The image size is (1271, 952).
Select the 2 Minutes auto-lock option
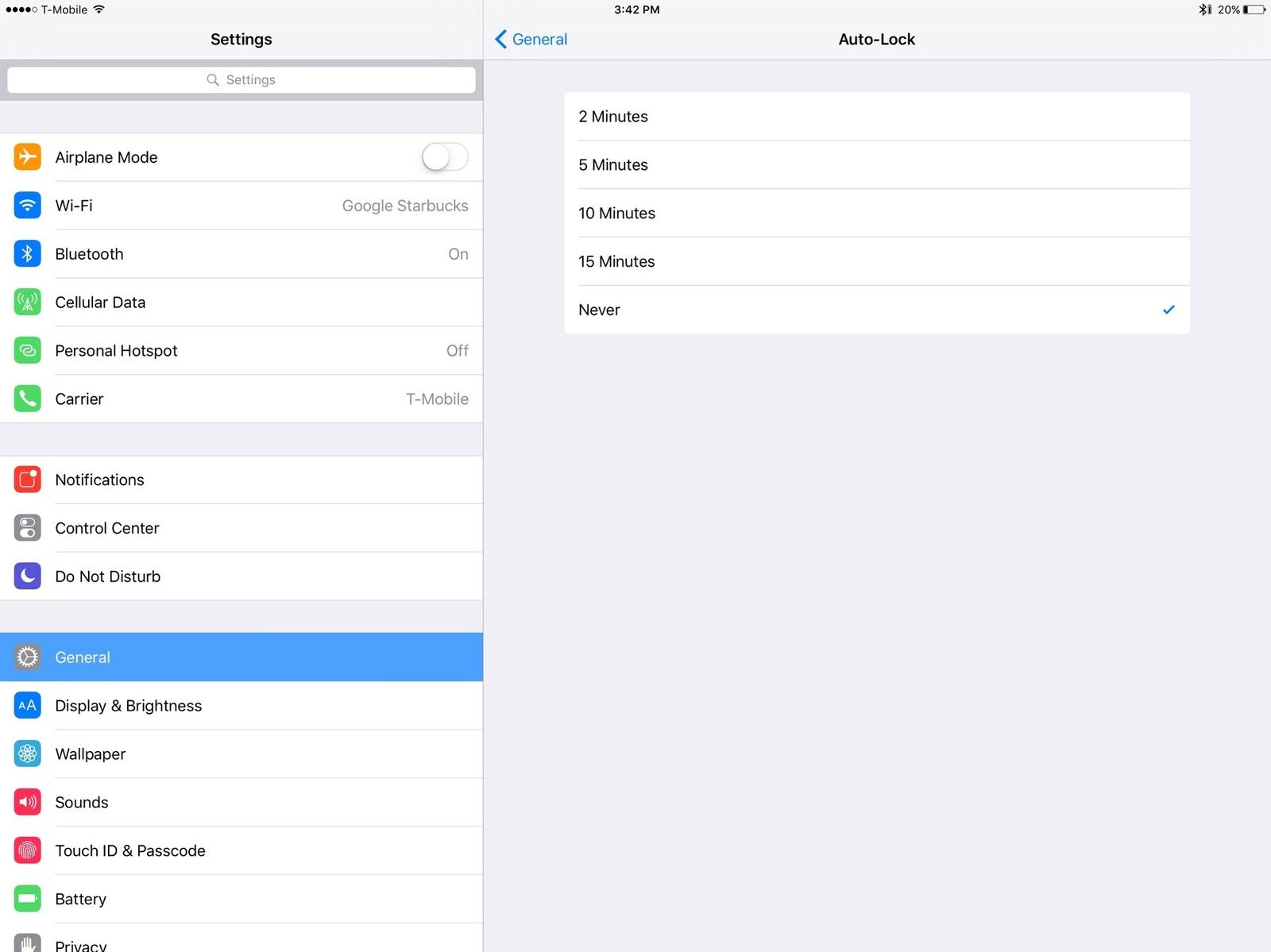click(876, 117)
